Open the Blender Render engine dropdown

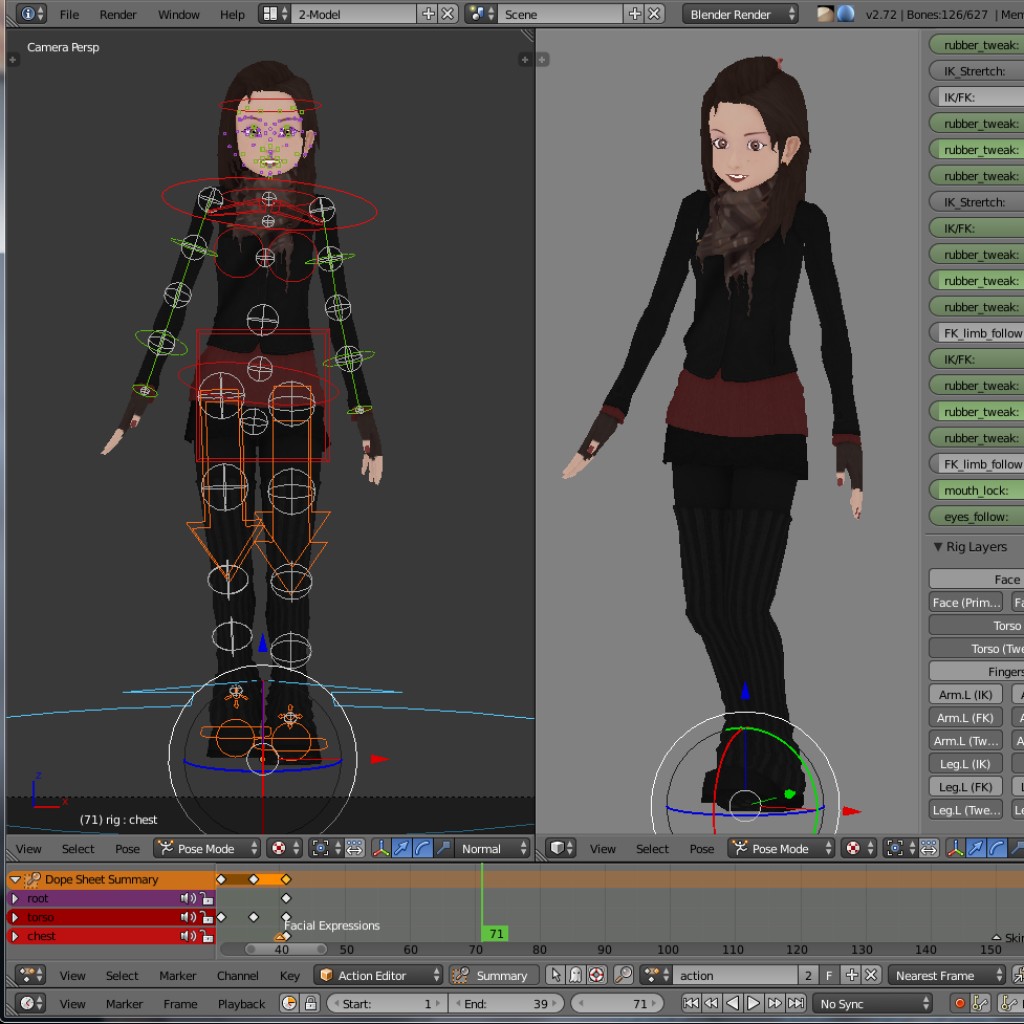[x=738, y=14]
